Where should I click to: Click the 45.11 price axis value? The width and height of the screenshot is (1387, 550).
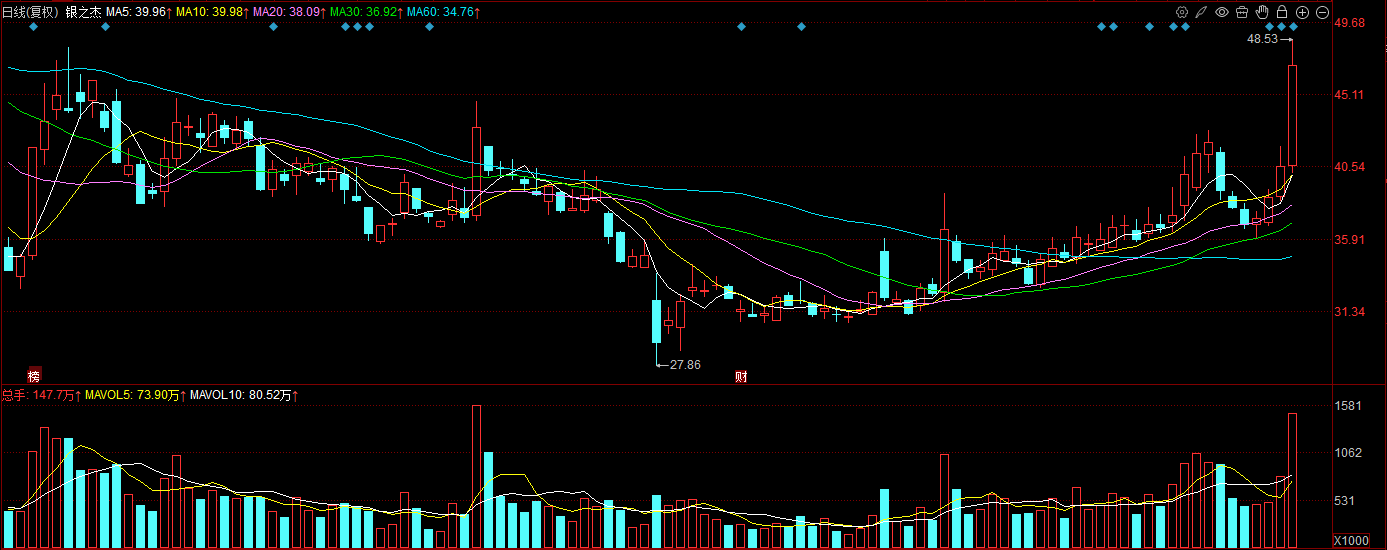[1350, 95]
